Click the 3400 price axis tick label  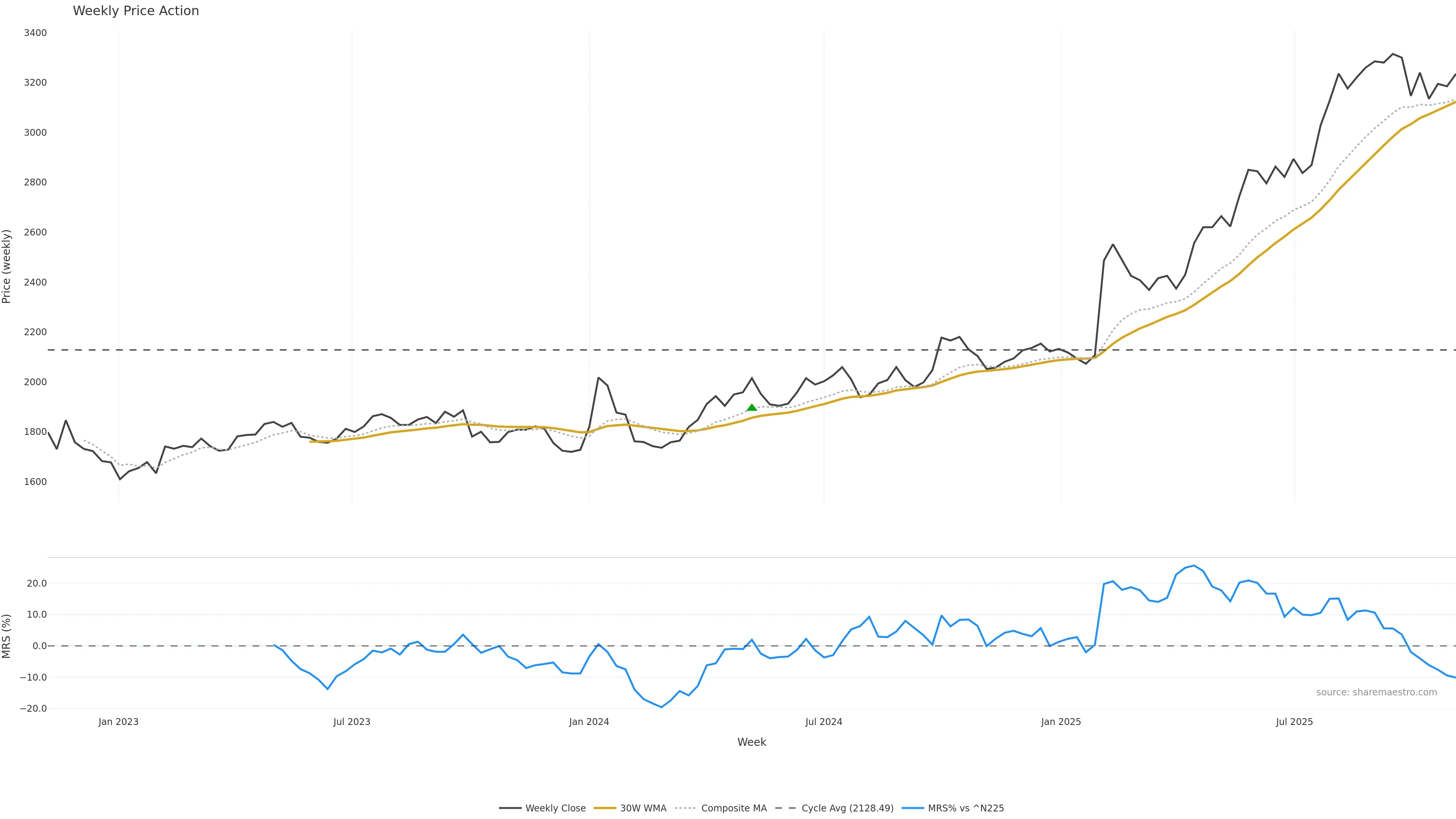35,33
